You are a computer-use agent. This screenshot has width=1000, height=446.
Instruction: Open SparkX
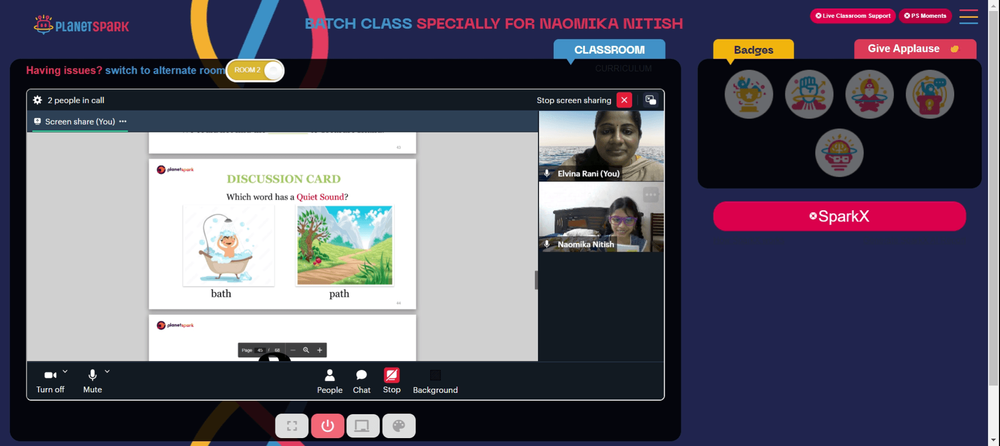pos(839,216)
